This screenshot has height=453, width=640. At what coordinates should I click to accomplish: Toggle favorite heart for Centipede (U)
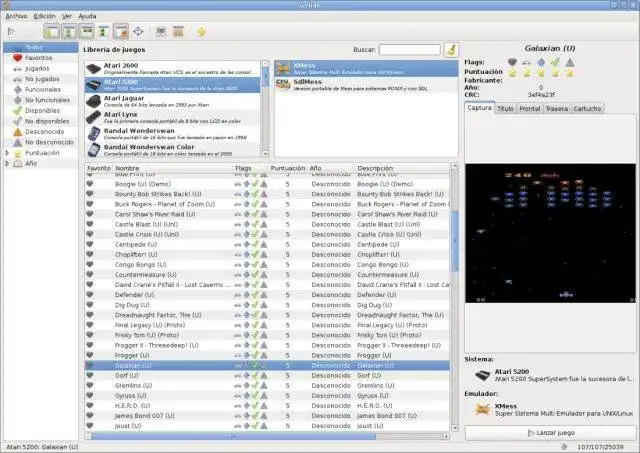pos(90,244)
